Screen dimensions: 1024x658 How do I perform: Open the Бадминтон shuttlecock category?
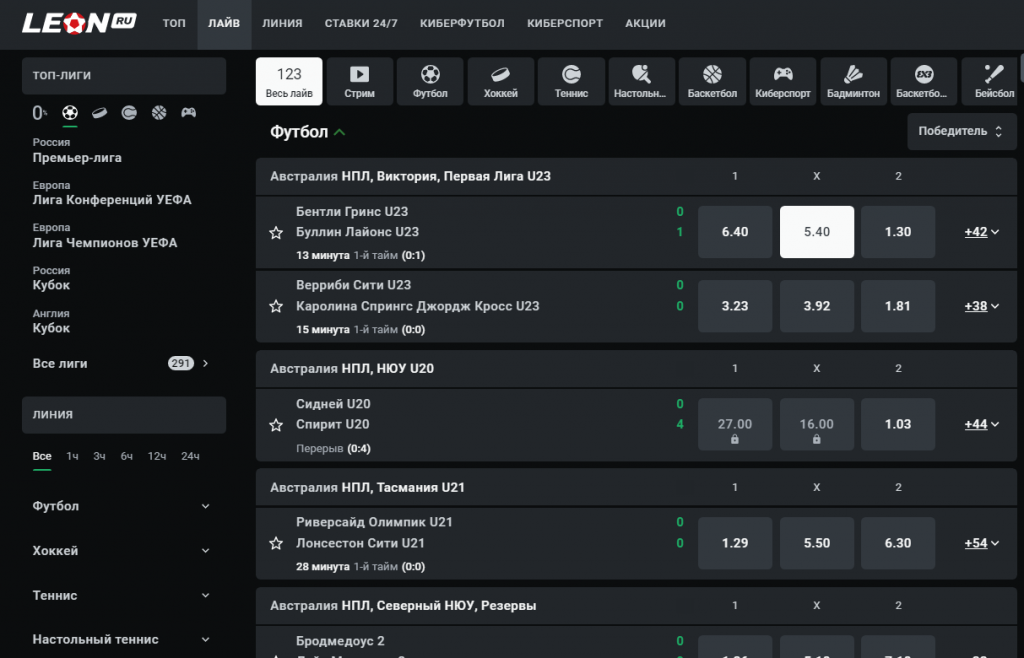pyautogui.click(x=854, y=82)
